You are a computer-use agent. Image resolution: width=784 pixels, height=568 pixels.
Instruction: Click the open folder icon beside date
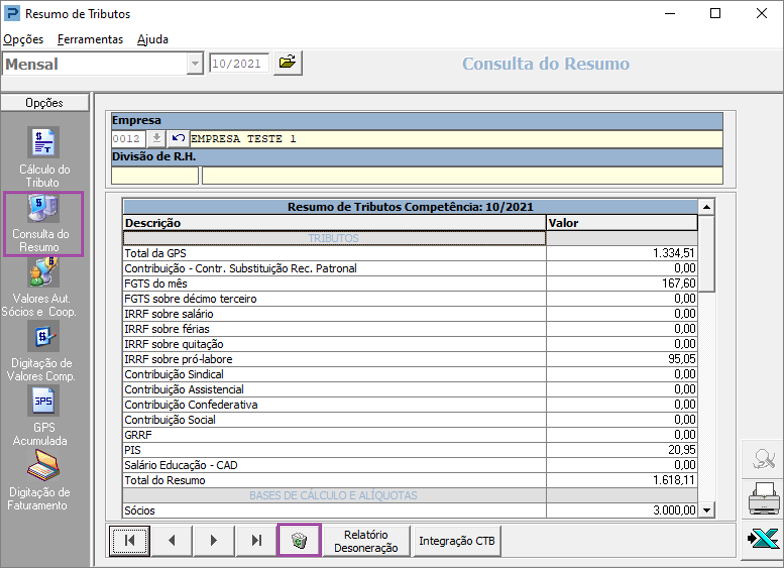pyautogui.click(x=288, y=63)
